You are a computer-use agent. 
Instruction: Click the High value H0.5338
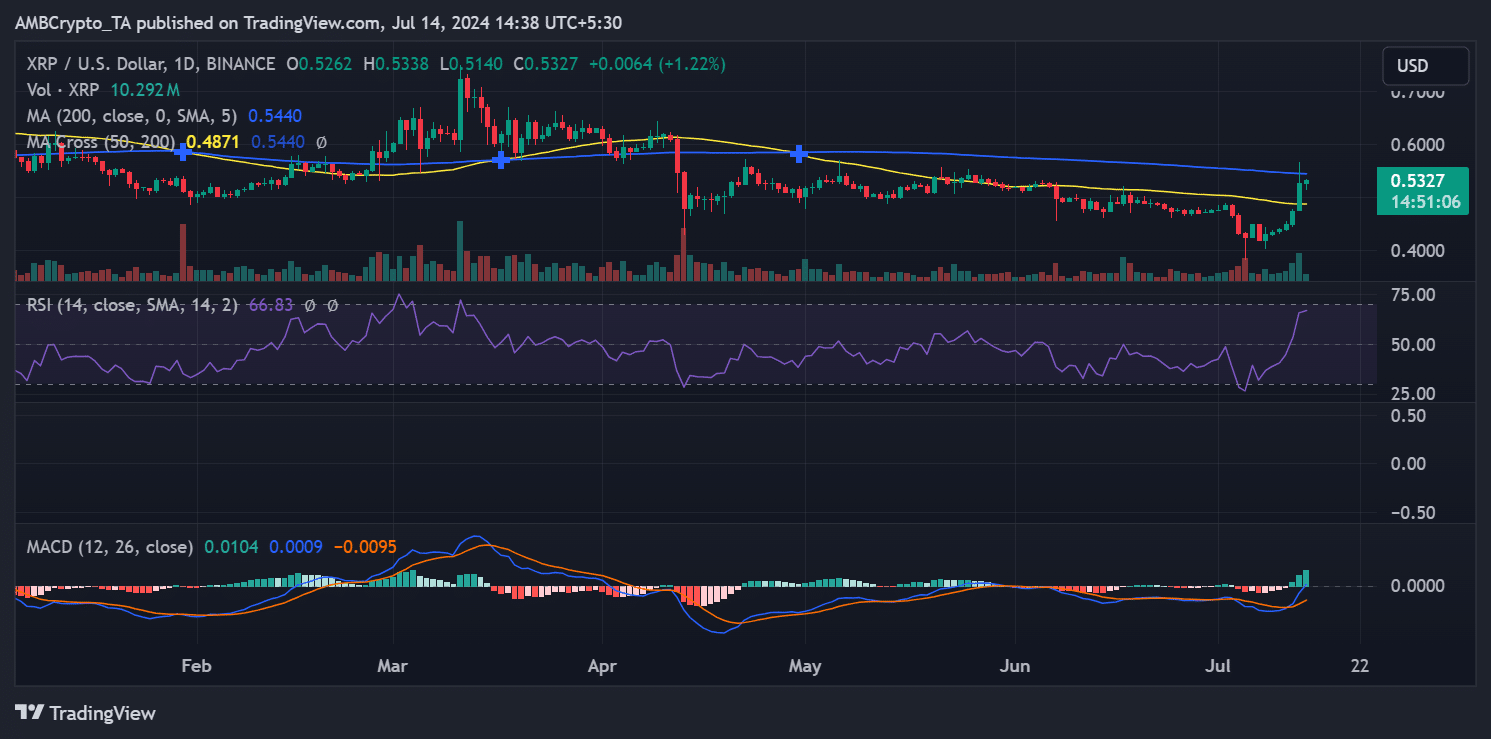[x=396, y=64]
